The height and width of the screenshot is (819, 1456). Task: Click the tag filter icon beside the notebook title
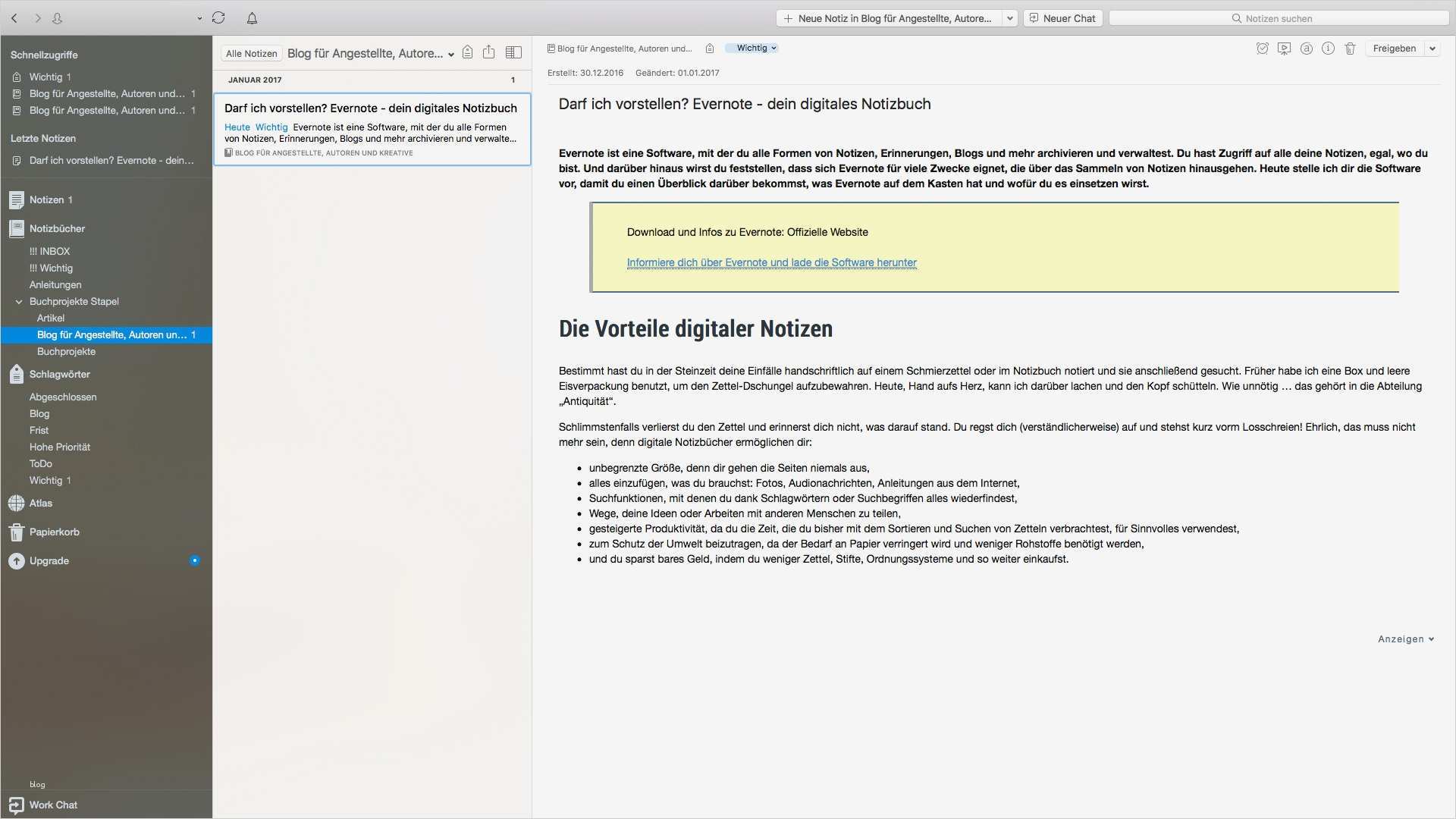(x=468, y=52)
